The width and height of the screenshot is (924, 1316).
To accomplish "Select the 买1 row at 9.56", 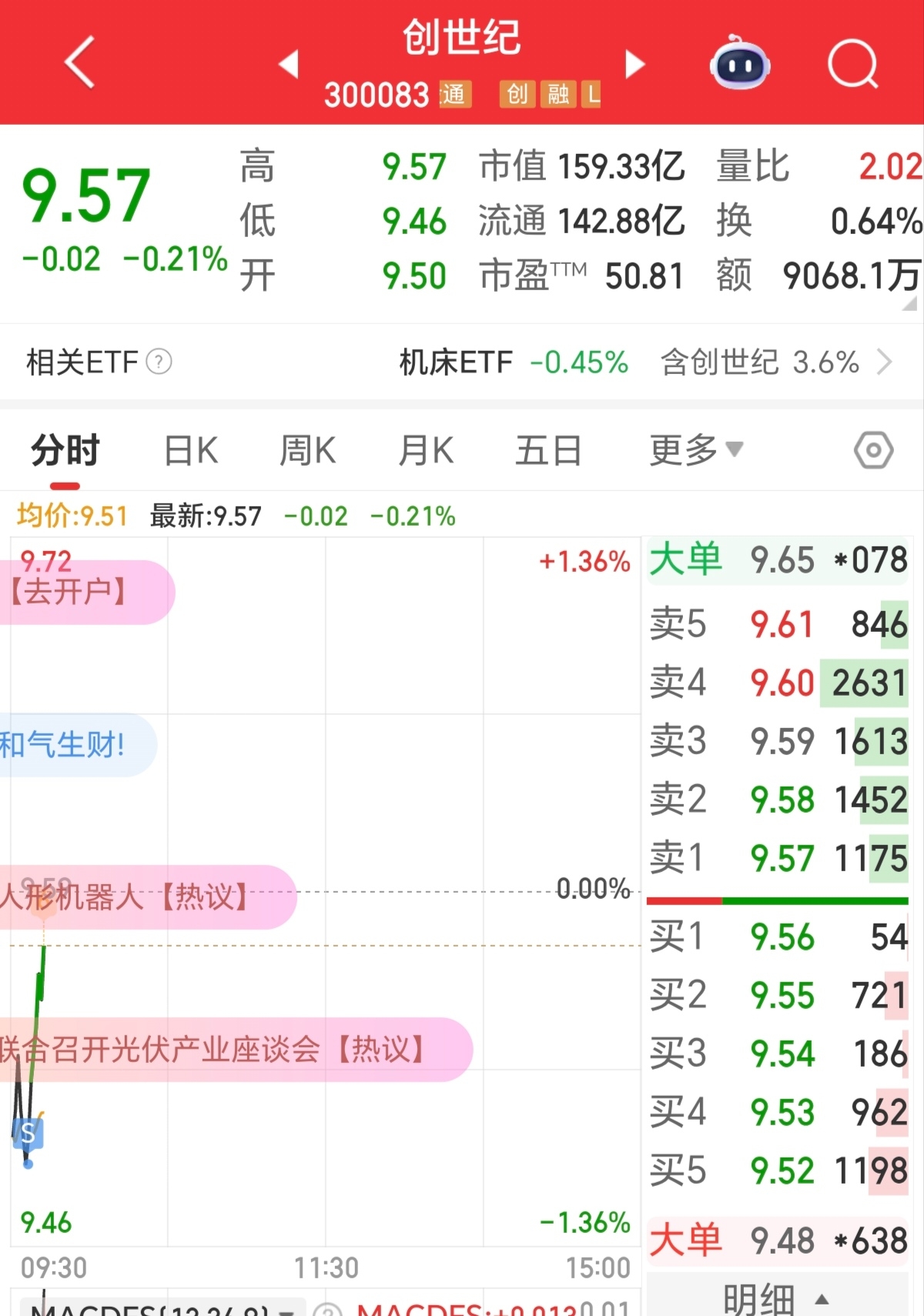I will click(778, 937).
